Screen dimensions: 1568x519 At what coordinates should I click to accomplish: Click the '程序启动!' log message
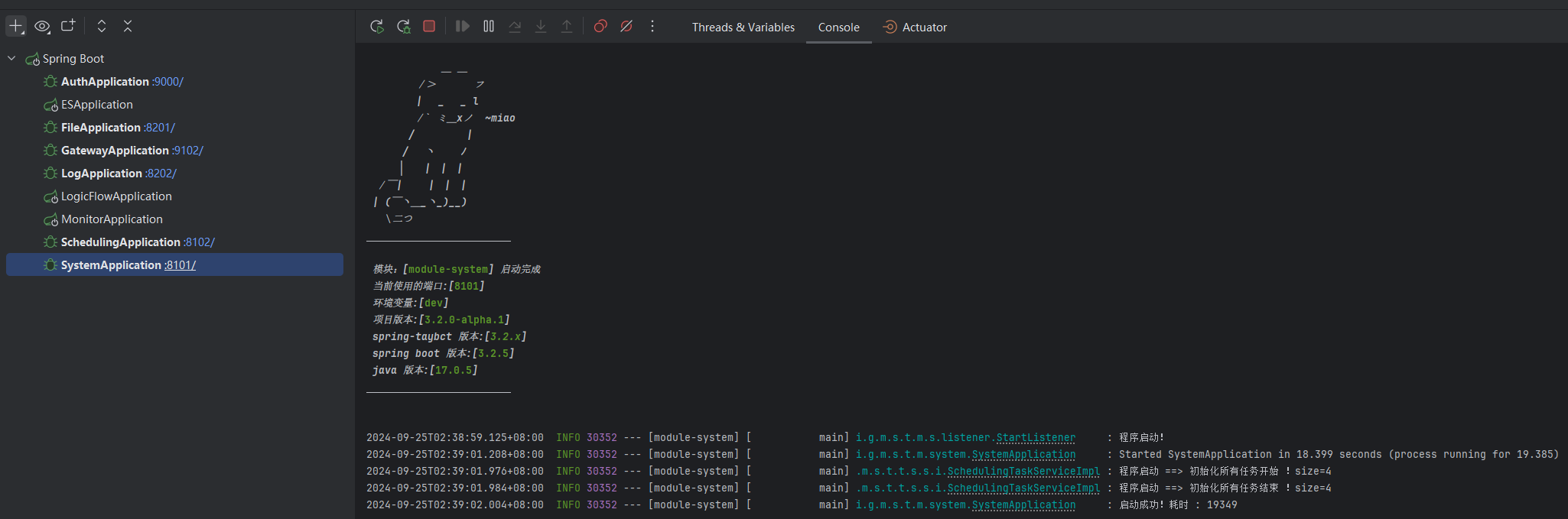tap(1141, 438)
